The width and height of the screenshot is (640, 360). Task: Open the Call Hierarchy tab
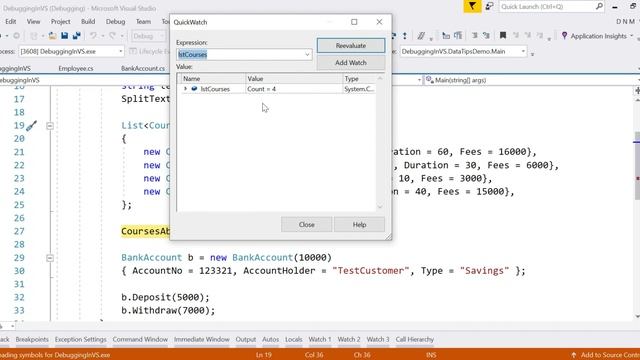point(415,339)
